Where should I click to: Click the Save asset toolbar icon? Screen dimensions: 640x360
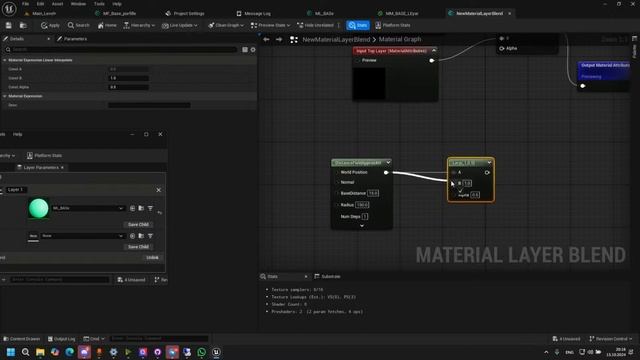tap(9, 25)
